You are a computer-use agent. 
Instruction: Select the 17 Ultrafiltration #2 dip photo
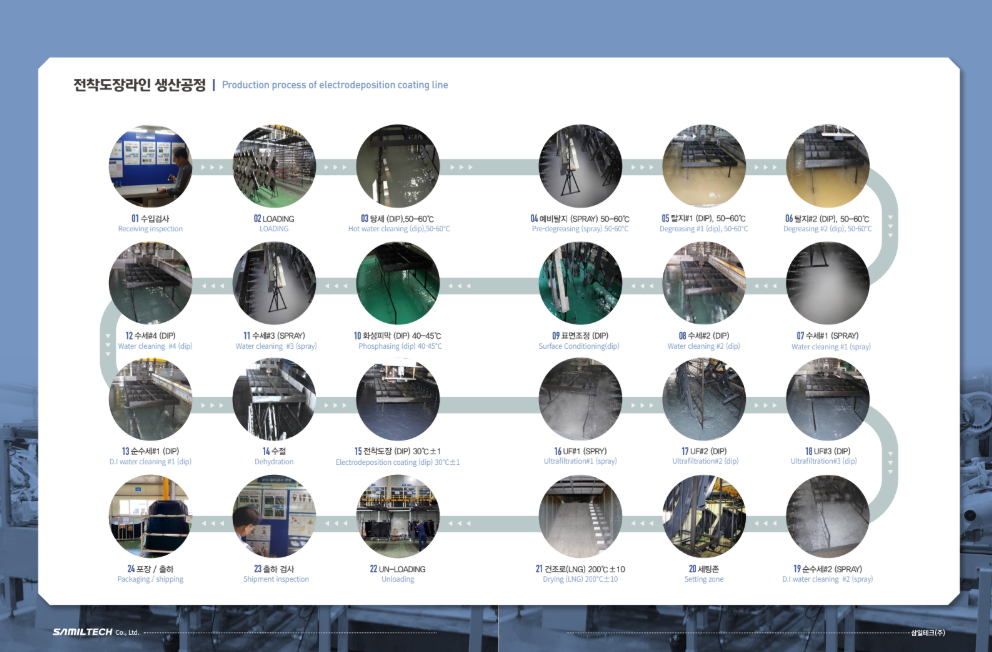[704, 400]
